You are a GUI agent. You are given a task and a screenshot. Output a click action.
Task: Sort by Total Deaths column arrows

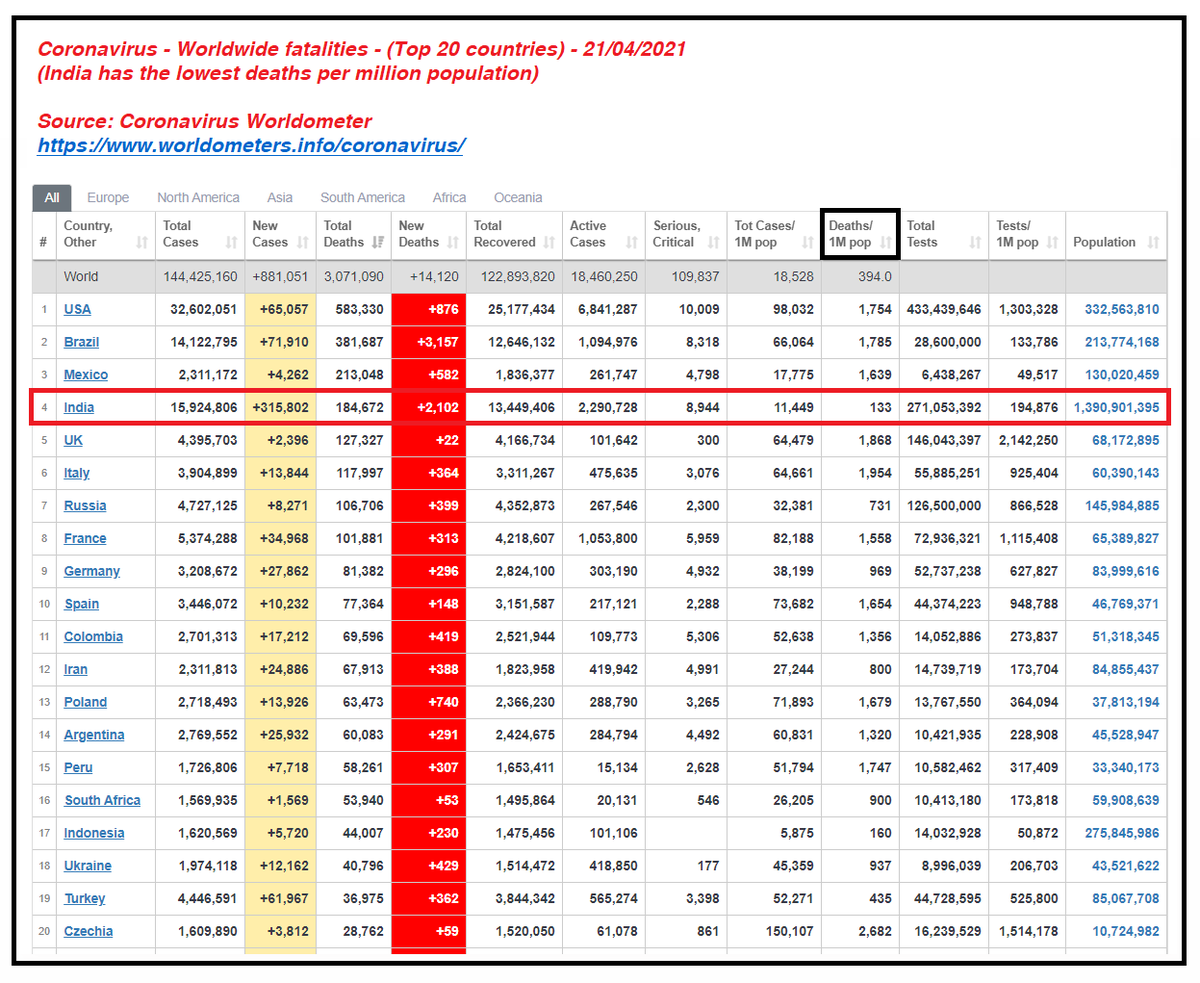click(377, 243)
